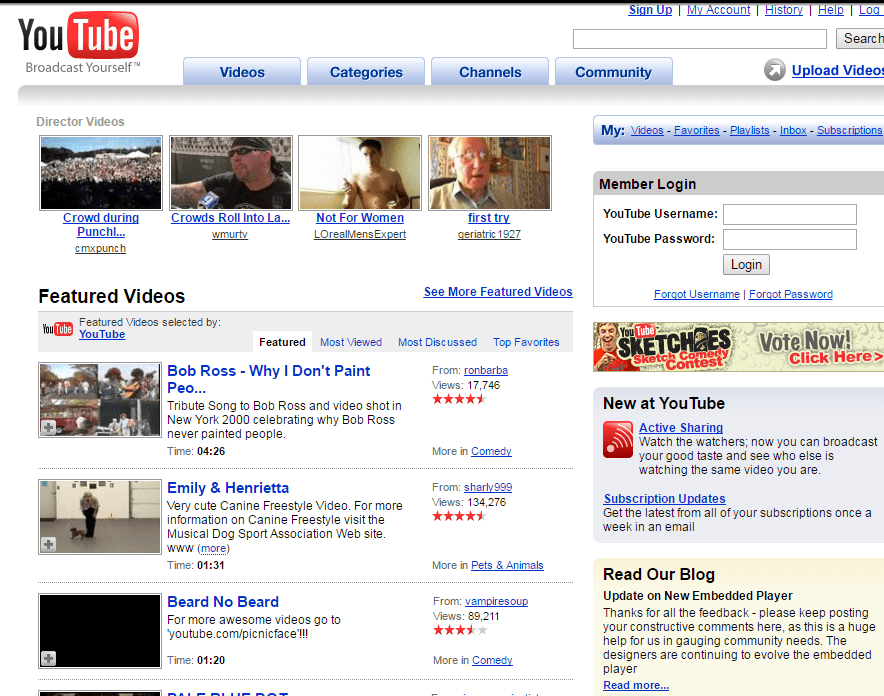The width and height of the screenshot is (884, 696).
Task: Open the Forgot Username link
Action: pos(697,294)
